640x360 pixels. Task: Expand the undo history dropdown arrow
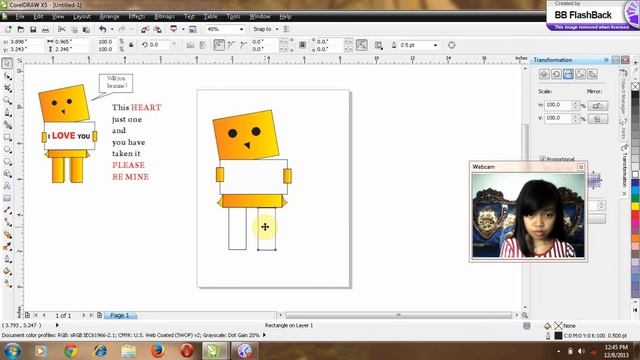[x=112, y=29]
